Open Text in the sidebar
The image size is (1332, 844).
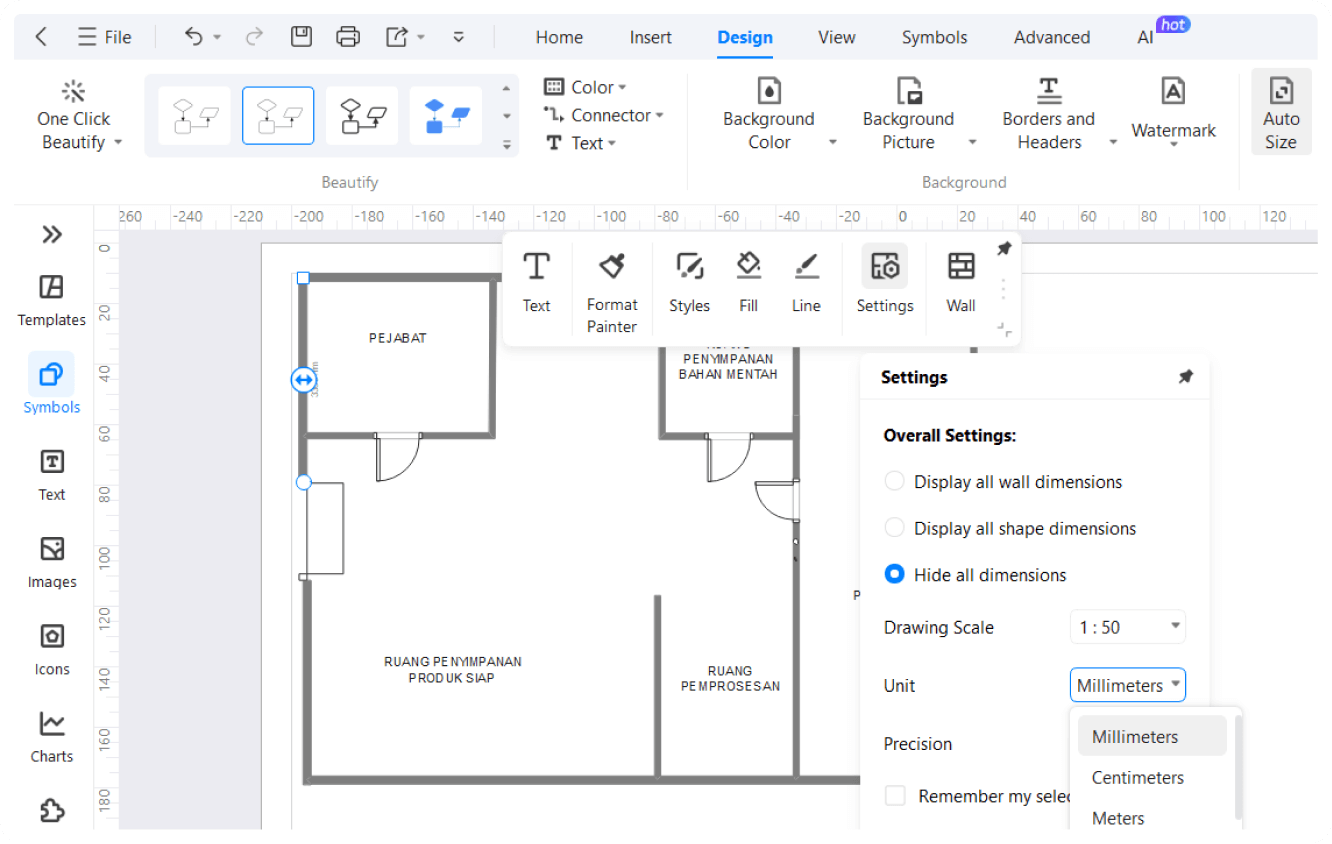tap(52, 474)
